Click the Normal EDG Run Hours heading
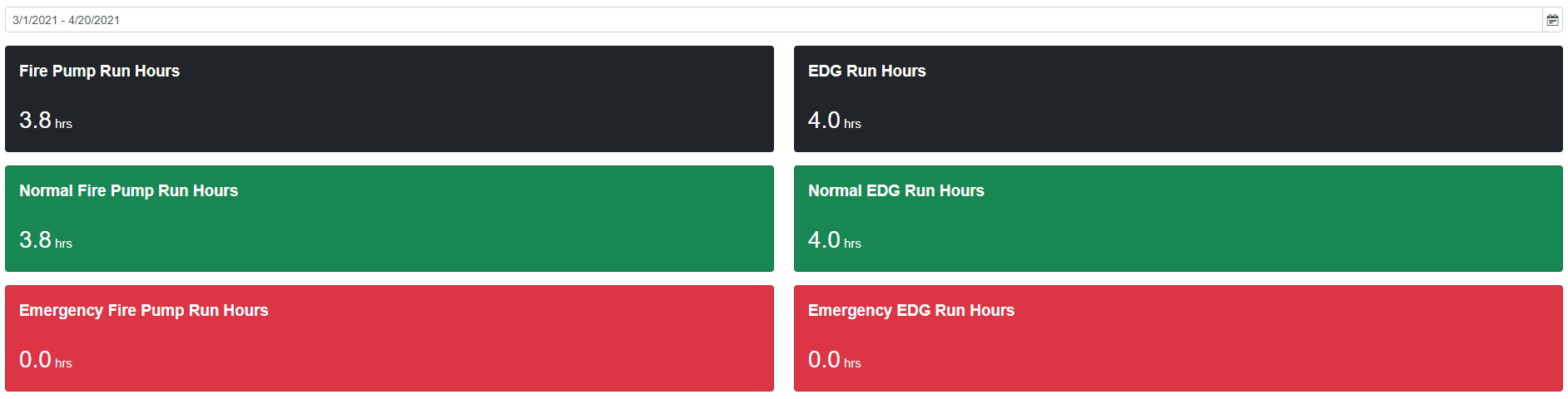The image size is (1568, 399). (896, 191)
